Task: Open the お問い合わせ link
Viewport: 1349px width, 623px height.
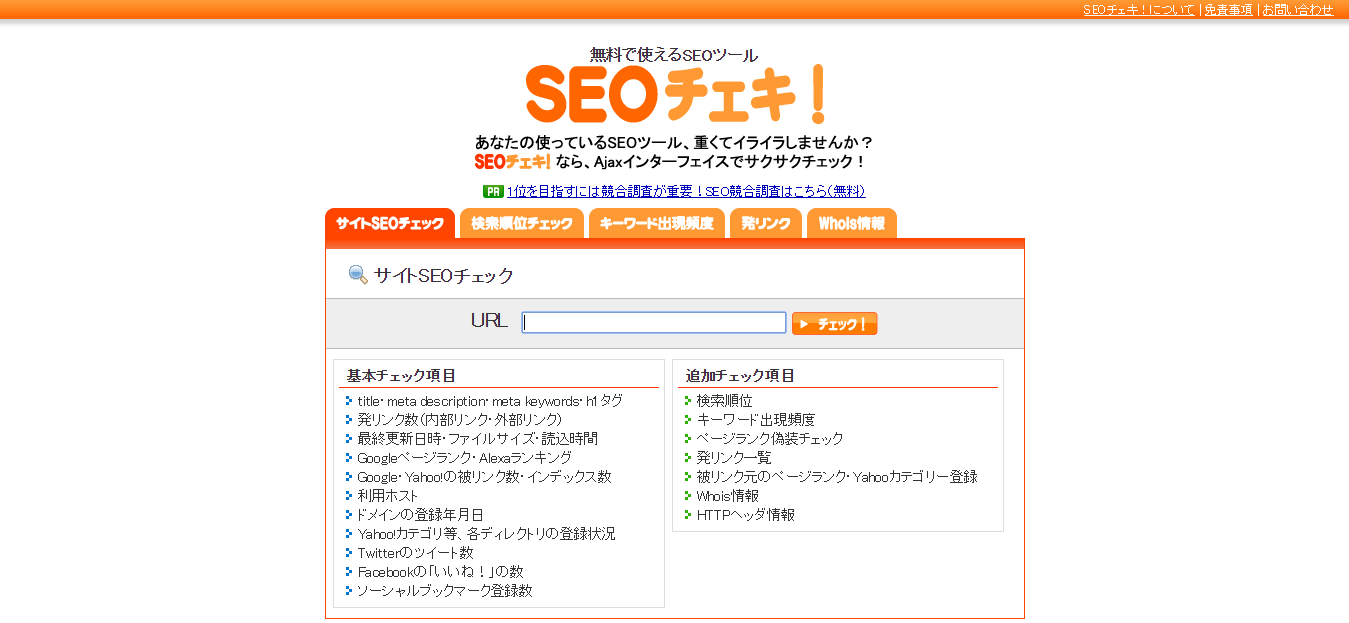Action: [1298, 10]
